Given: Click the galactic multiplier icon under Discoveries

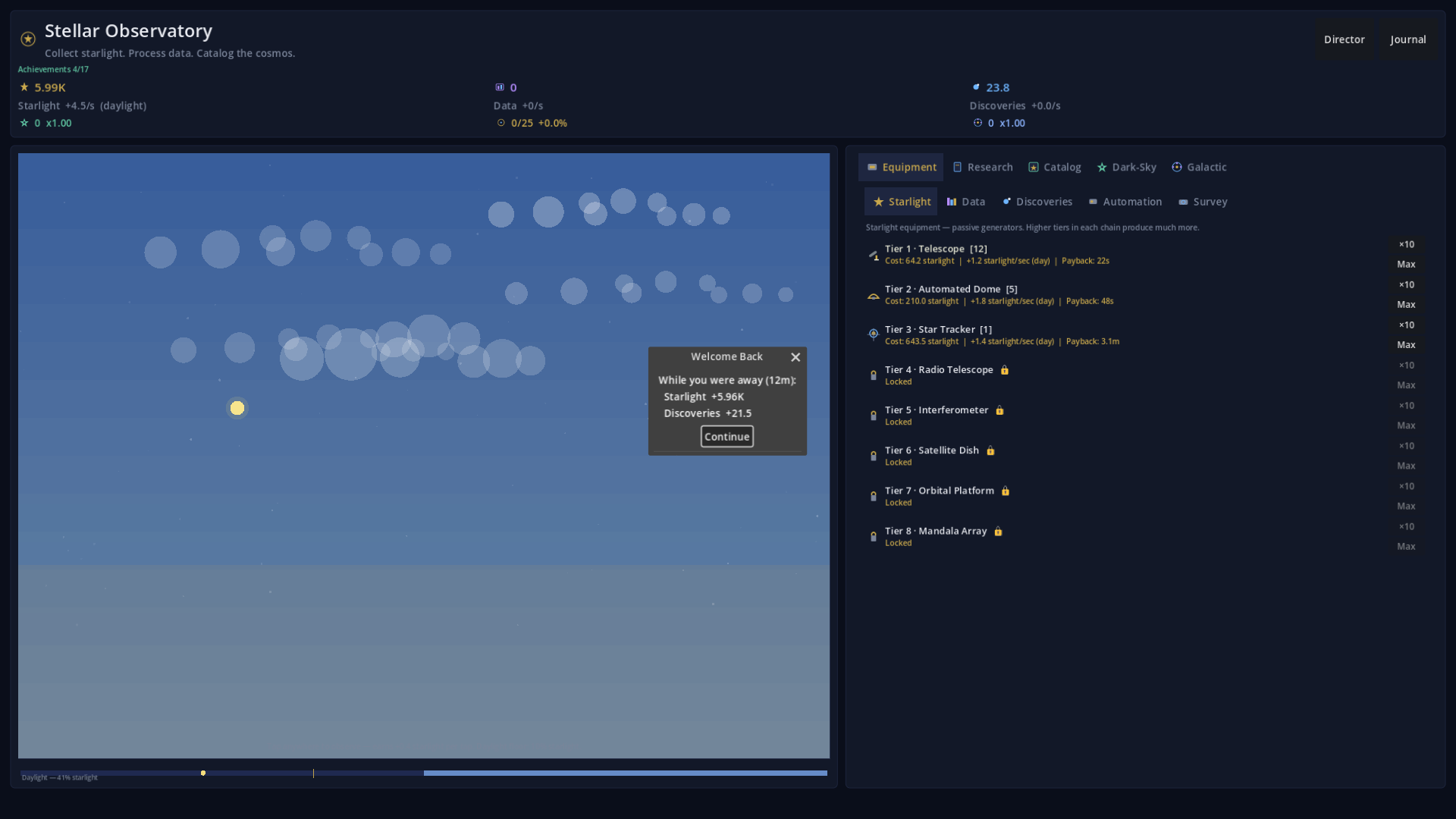Looking at the screenshot, I should coord(977,123).
